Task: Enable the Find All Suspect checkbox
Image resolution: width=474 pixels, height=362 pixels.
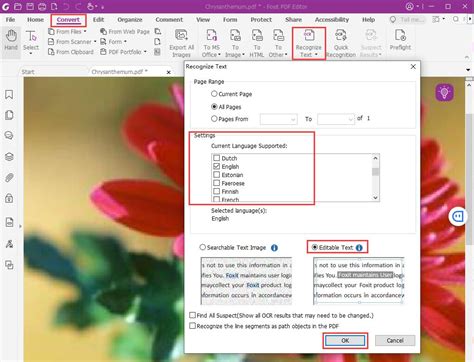Action: coord(192,315)
